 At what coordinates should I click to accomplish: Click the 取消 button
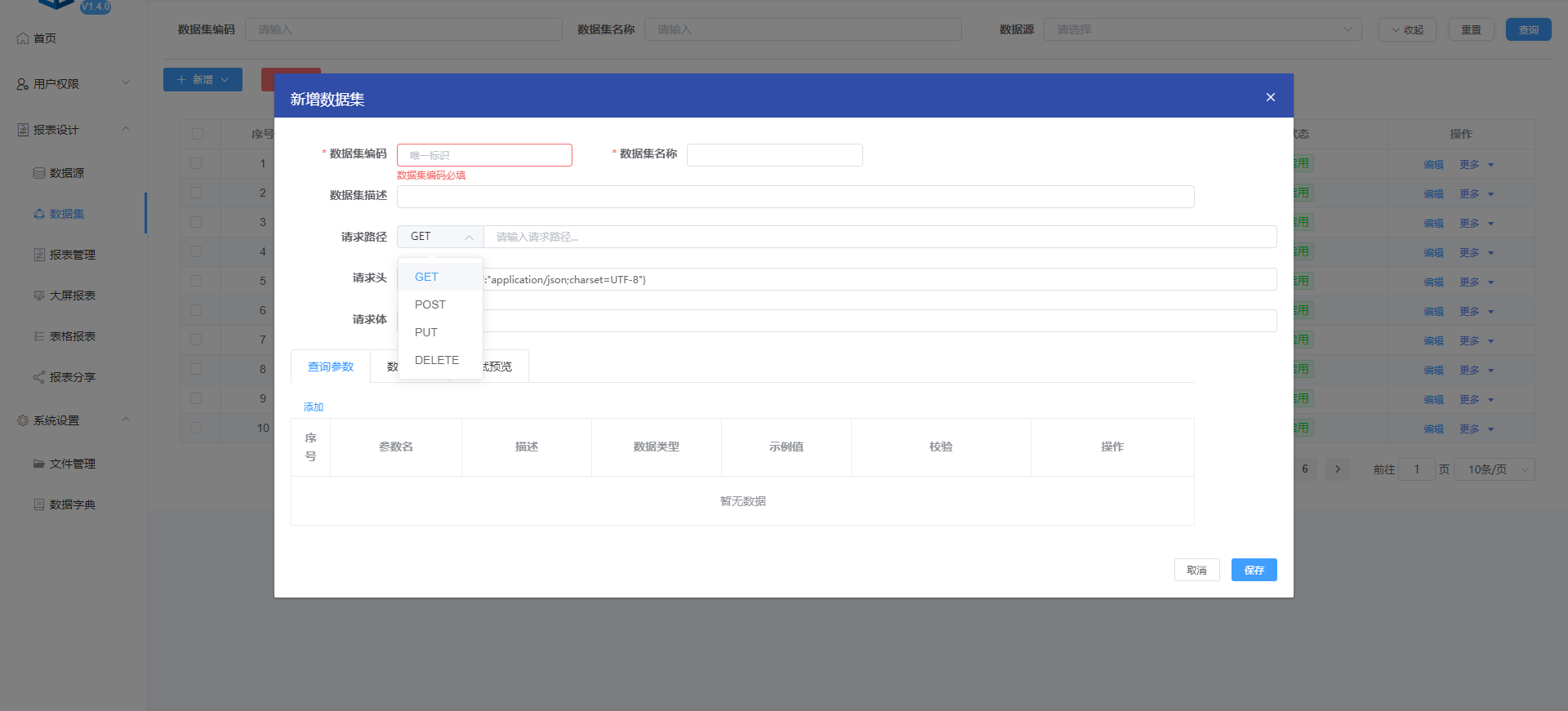[x=1196, y=570]
